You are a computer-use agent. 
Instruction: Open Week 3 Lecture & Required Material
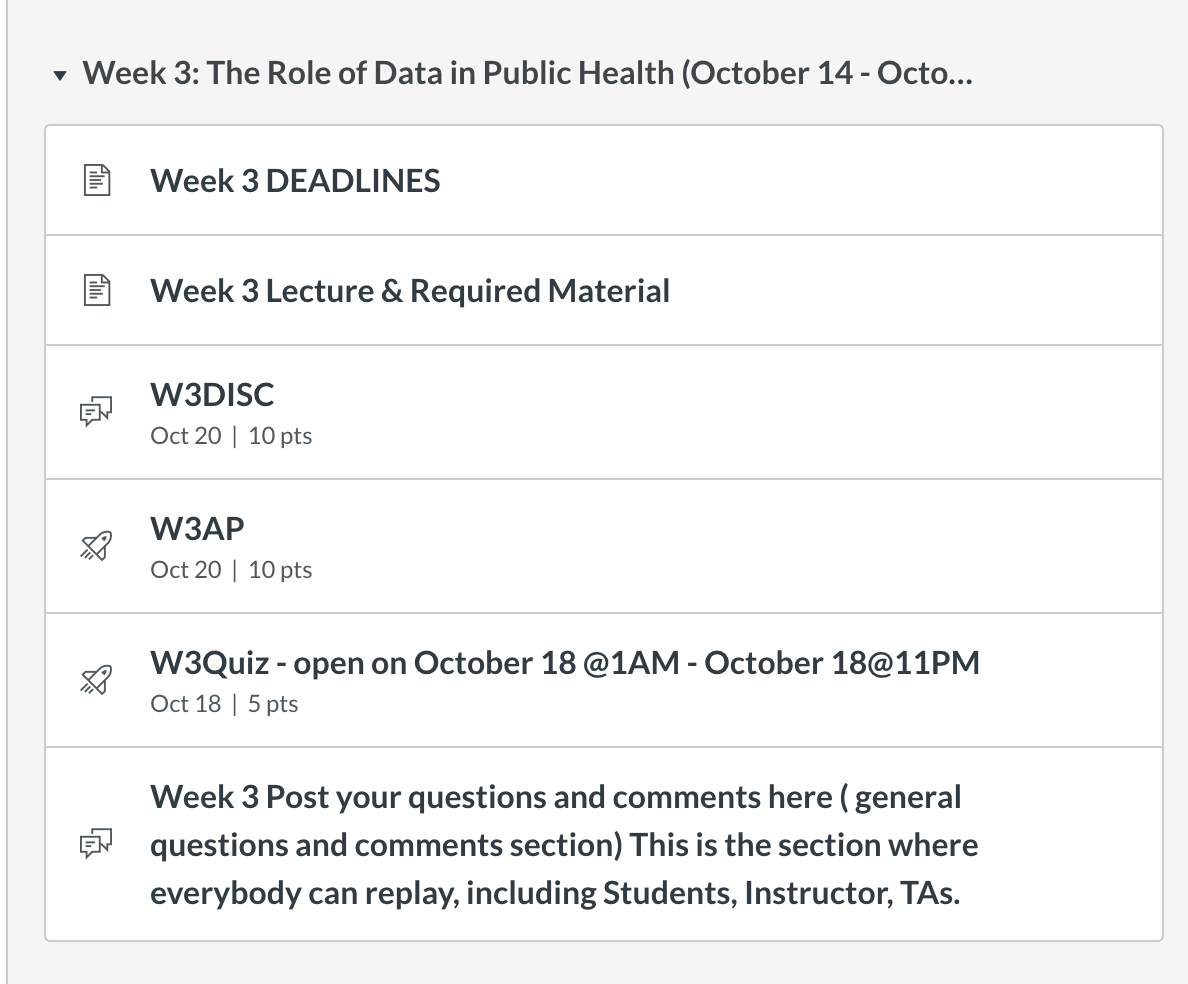tap(410, 291)
